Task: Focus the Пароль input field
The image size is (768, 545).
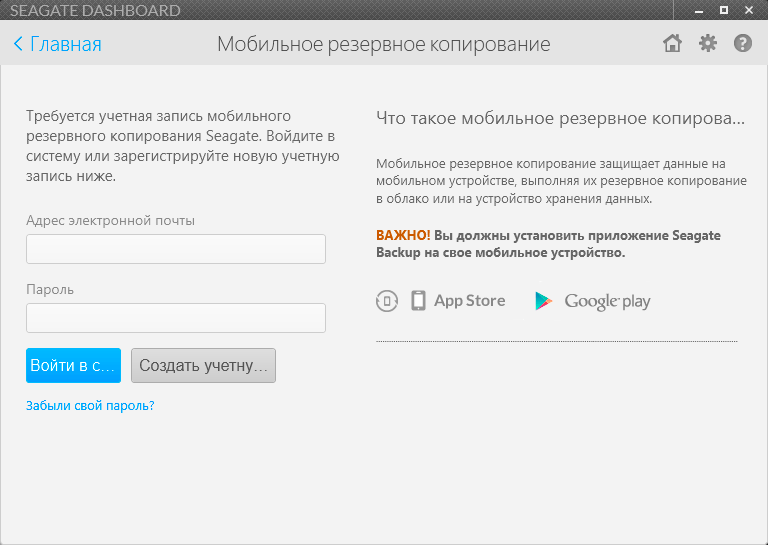Action: (x=176, y=318)
